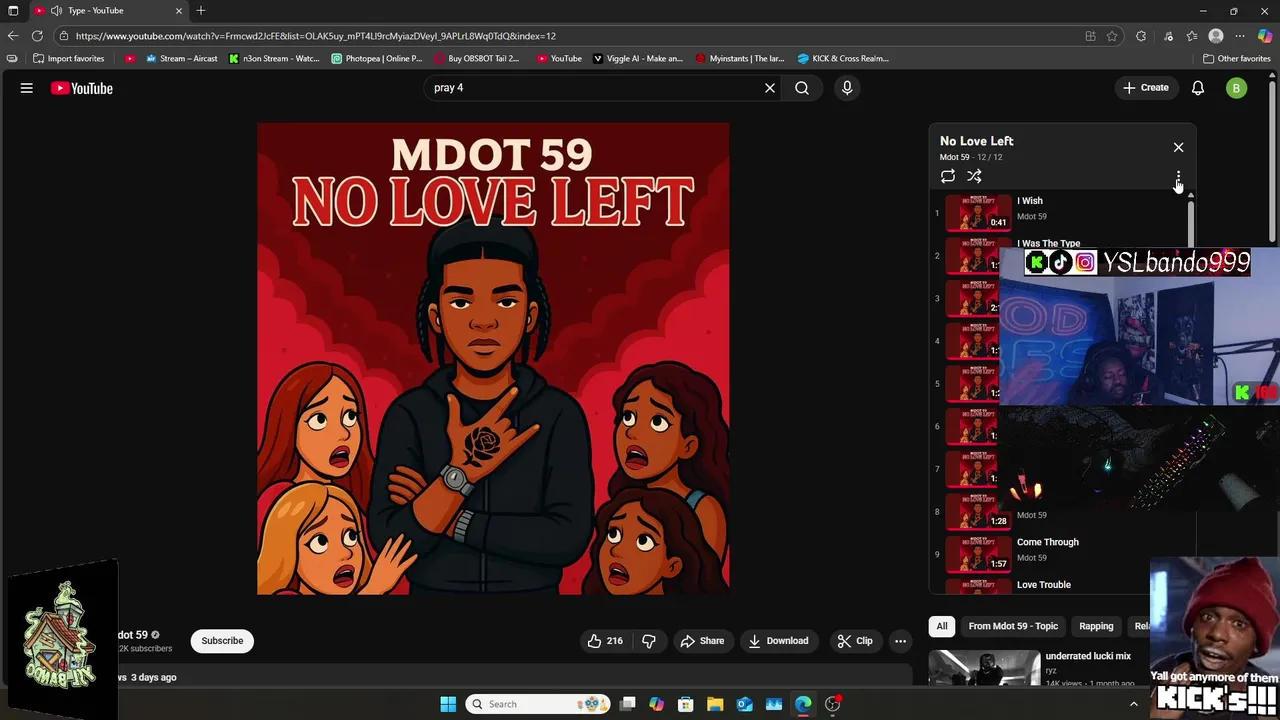Open the Create button menu

(x=1146, y=88)
